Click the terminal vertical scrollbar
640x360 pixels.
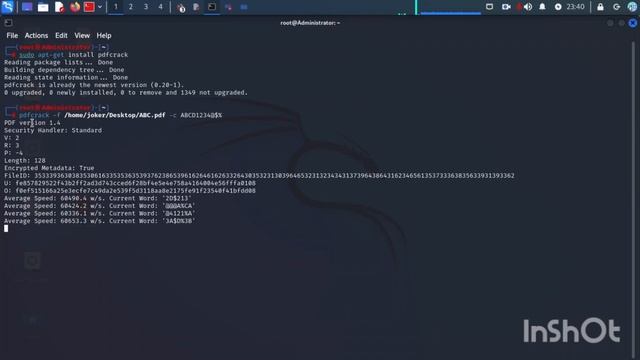point(634,200)
